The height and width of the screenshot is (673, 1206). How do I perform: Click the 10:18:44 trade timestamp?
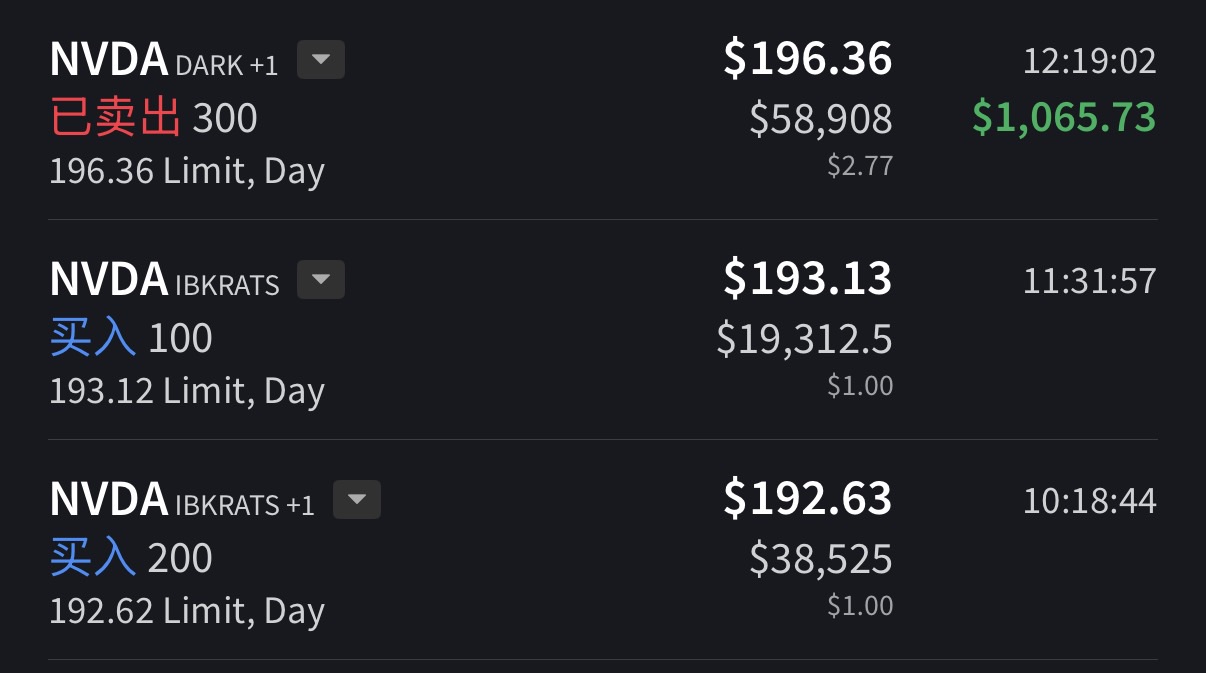tap(1089, 501)
